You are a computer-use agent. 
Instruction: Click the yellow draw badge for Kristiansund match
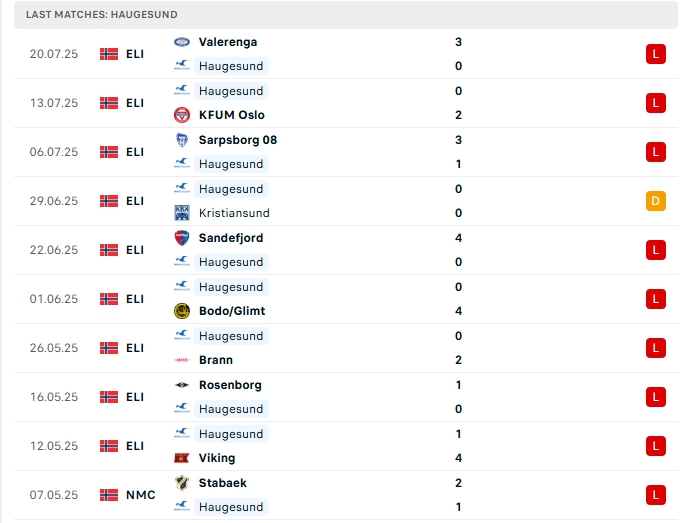point(655,201)
